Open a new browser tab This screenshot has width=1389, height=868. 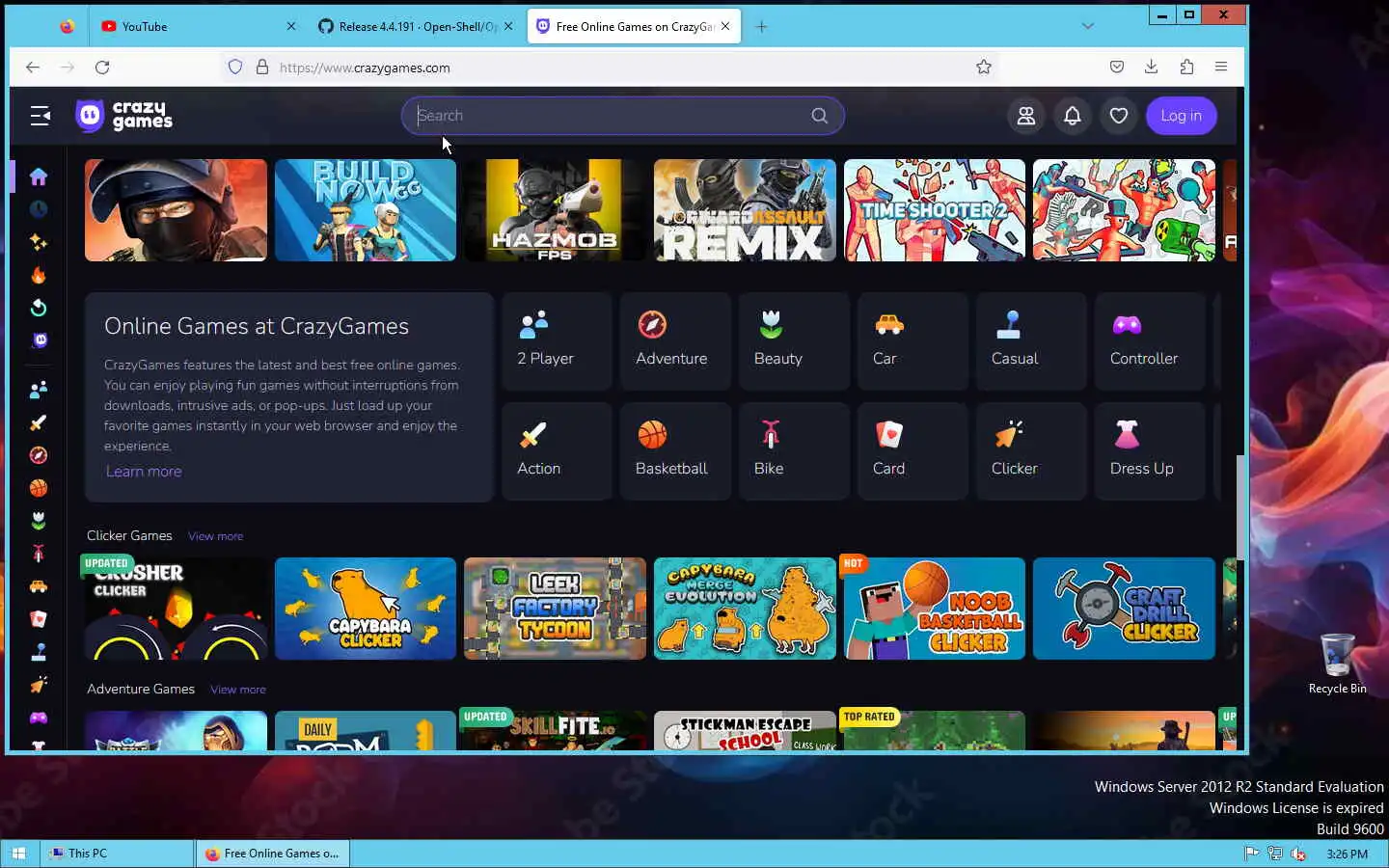click(x=761, y=26)
